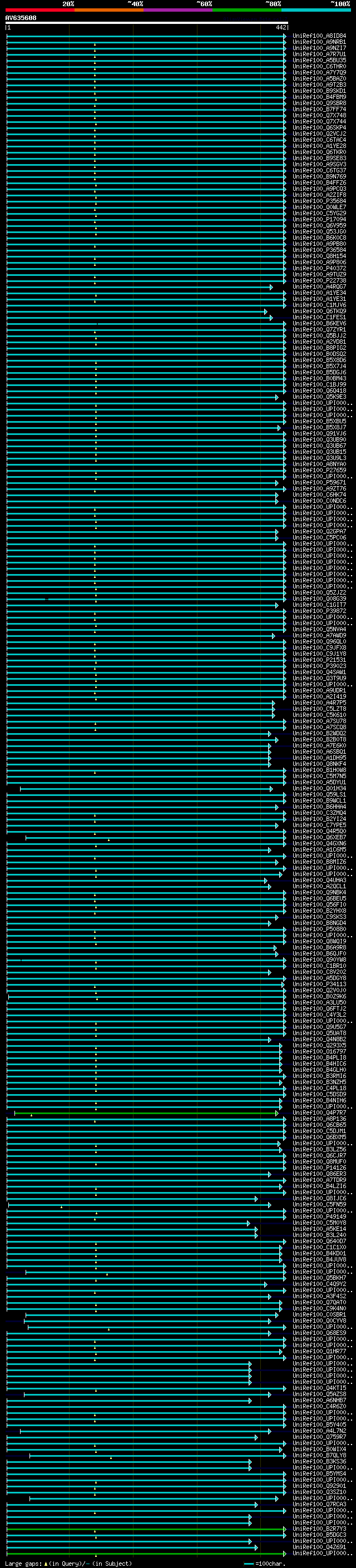Select the UniRef100_Q0WLE7 label

(x=319, y=207)
